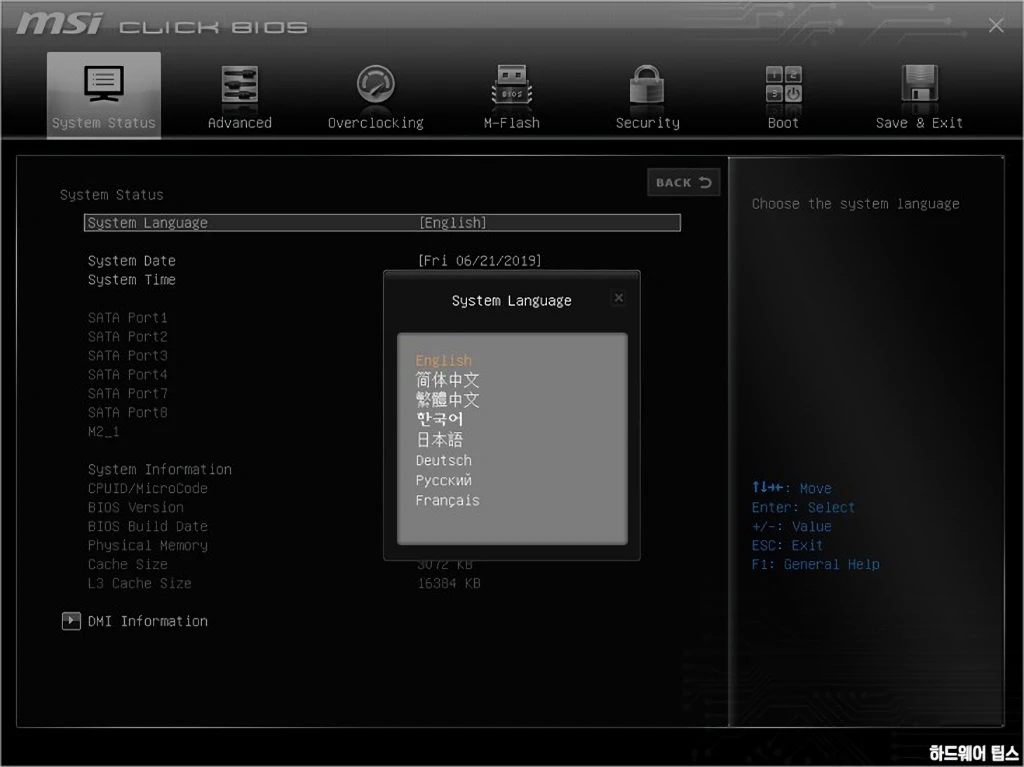Open the M-Flash USB drive icon

click(x=511, y=84)
